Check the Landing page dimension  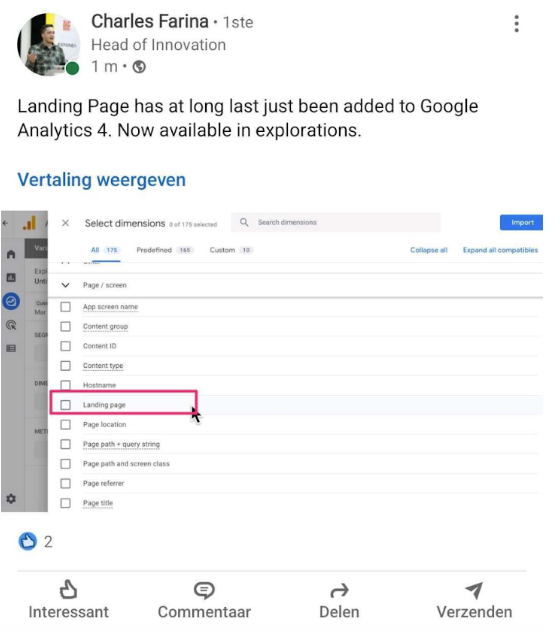pos(65,405)
